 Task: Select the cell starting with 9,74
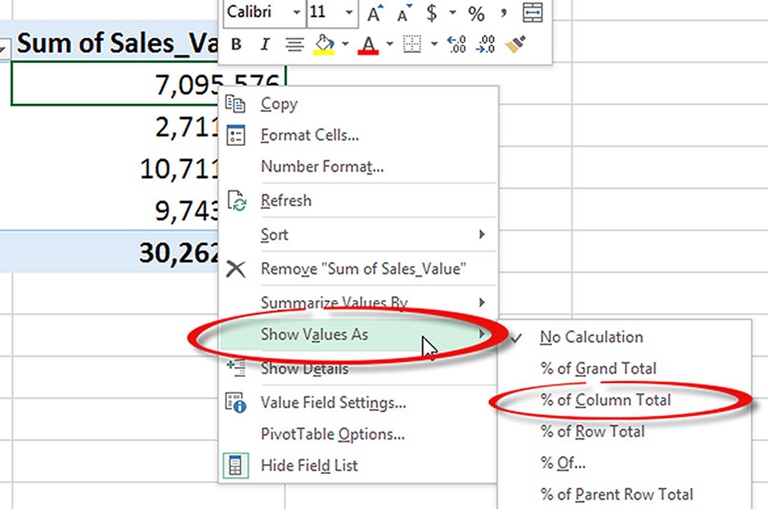click(x=115, y=210)
